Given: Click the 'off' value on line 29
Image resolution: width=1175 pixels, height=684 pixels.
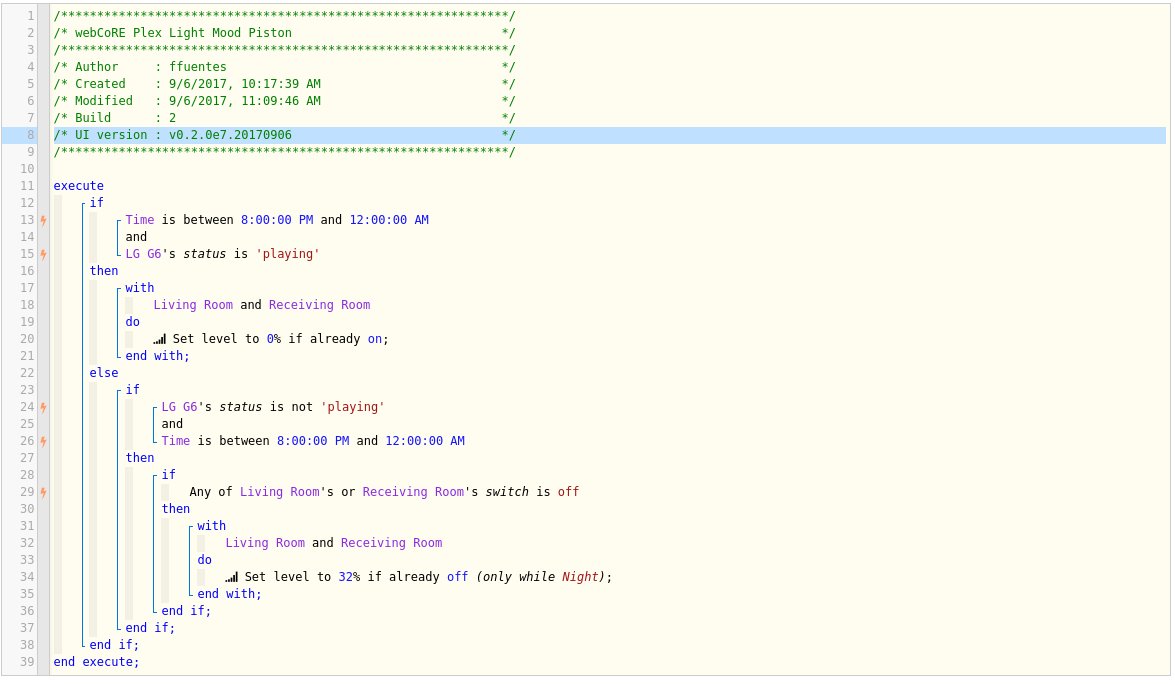Looking at the screenshot, I should click(568, 492).
